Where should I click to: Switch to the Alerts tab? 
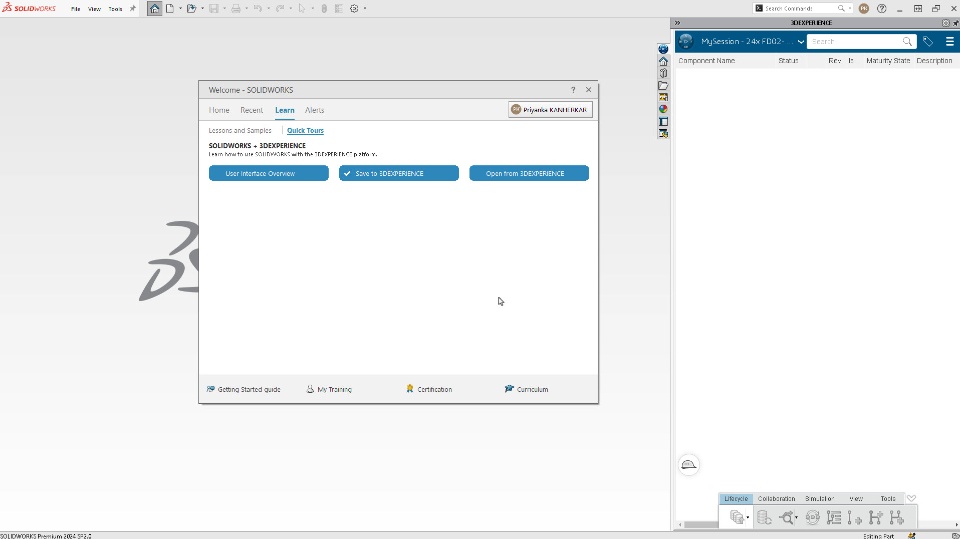click(x=314, y=110)
